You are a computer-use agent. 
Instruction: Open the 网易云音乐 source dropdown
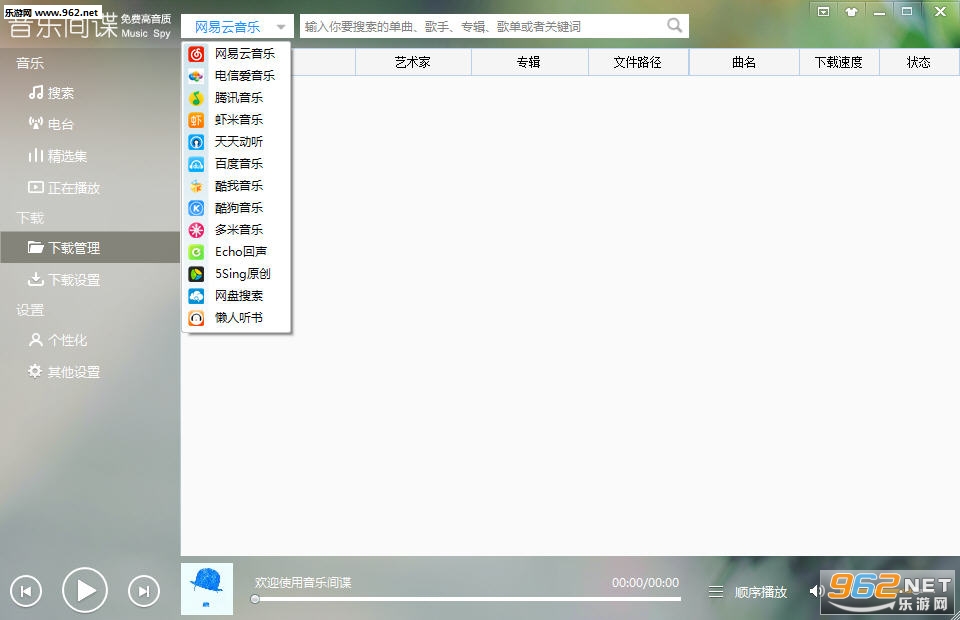tap(237, 26)
